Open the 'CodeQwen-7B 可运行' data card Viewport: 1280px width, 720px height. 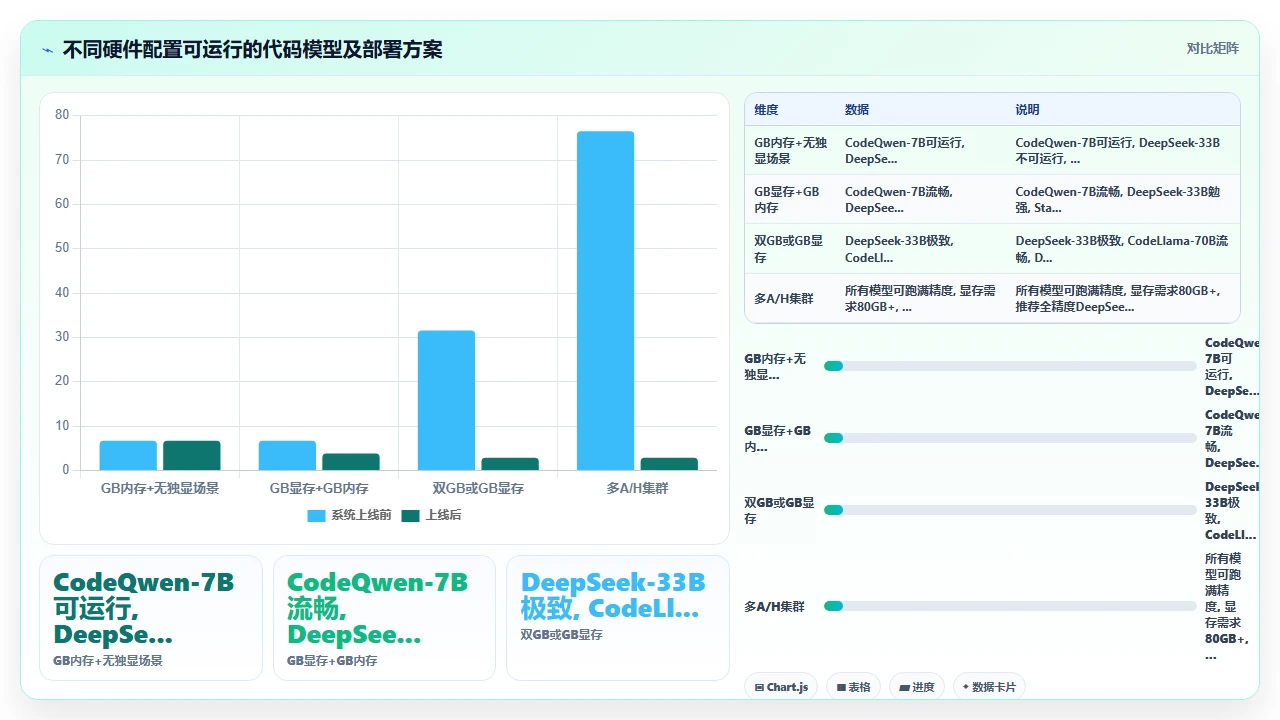[151, 618]
